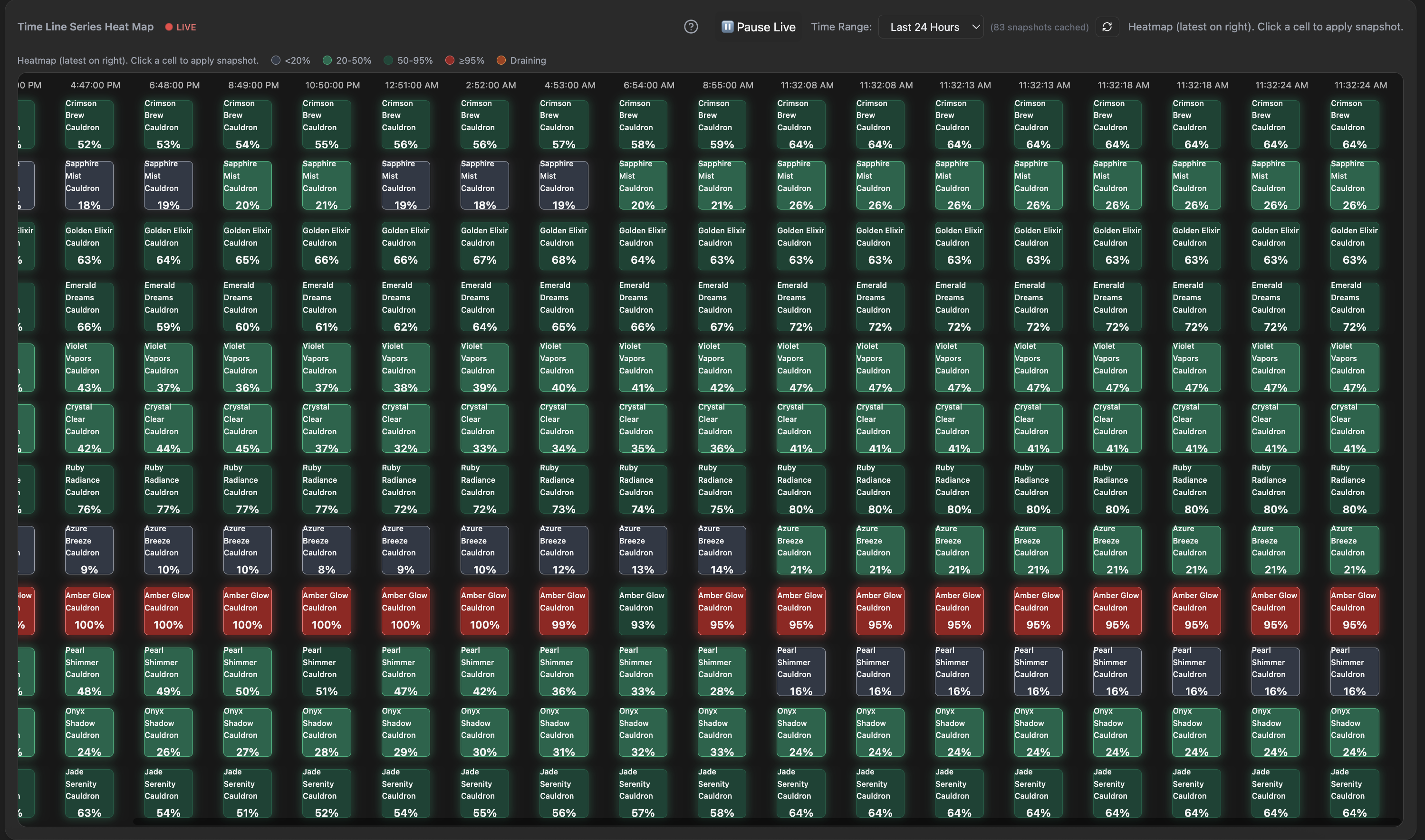Click the refresh snapshots icon button
Screen dimensions: 1425x840
1107,27
